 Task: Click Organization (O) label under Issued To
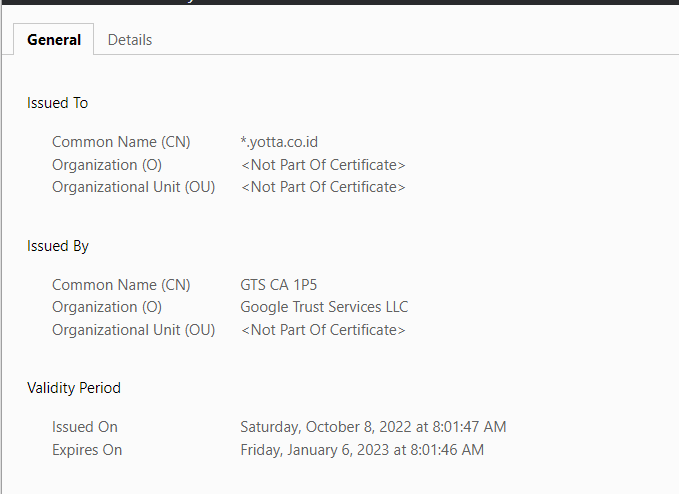point(107,165)
